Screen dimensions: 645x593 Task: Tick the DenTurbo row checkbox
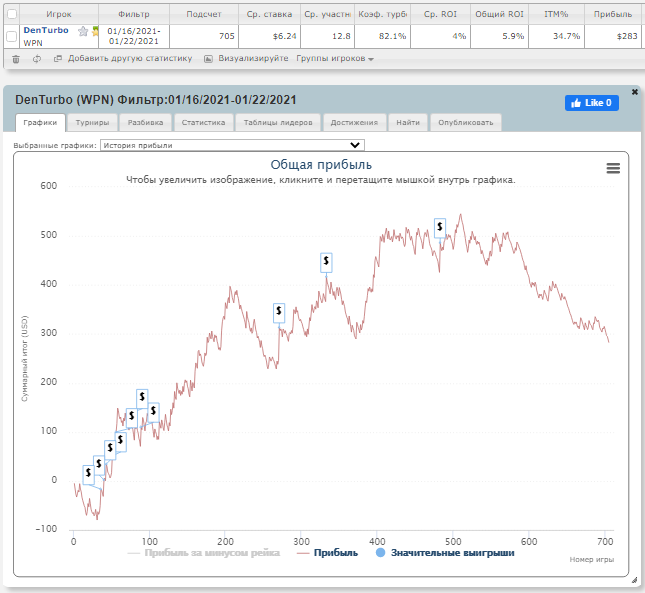pyautogui.click(x=11, y=37)
